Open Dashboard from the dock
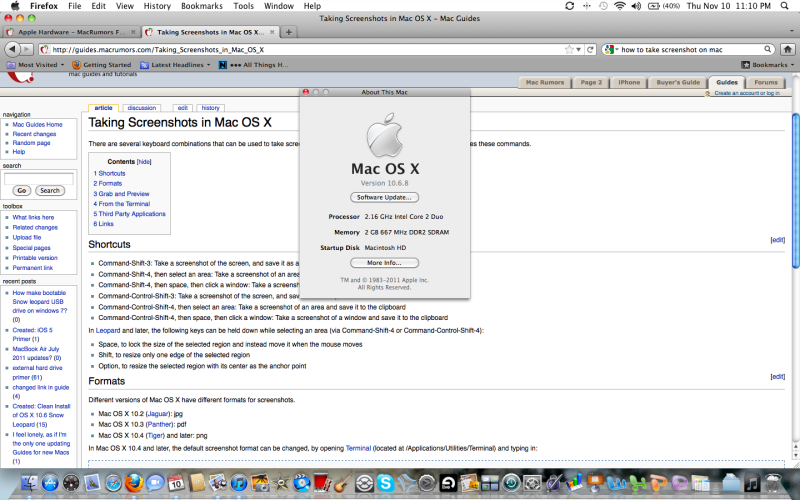This screenshot has height=500, width=800. [x=71, y=483]
